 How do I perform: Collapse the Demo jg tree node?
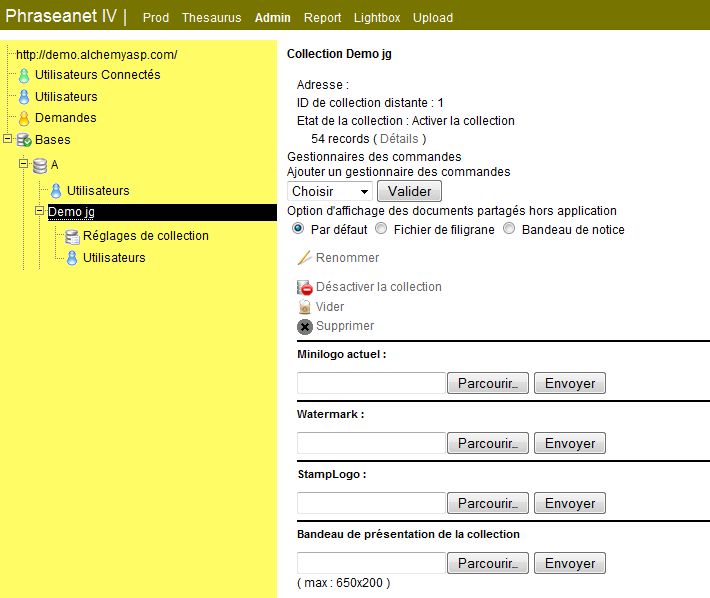(x=40, y=210)
